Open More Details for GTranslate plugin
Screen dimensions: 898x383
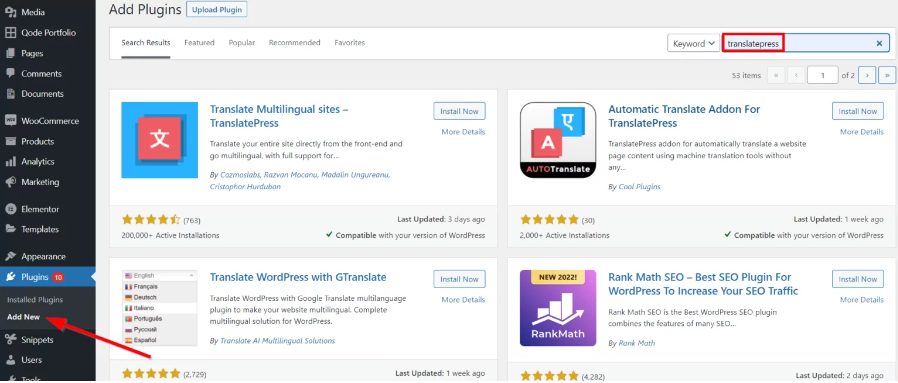click(463, 299)
